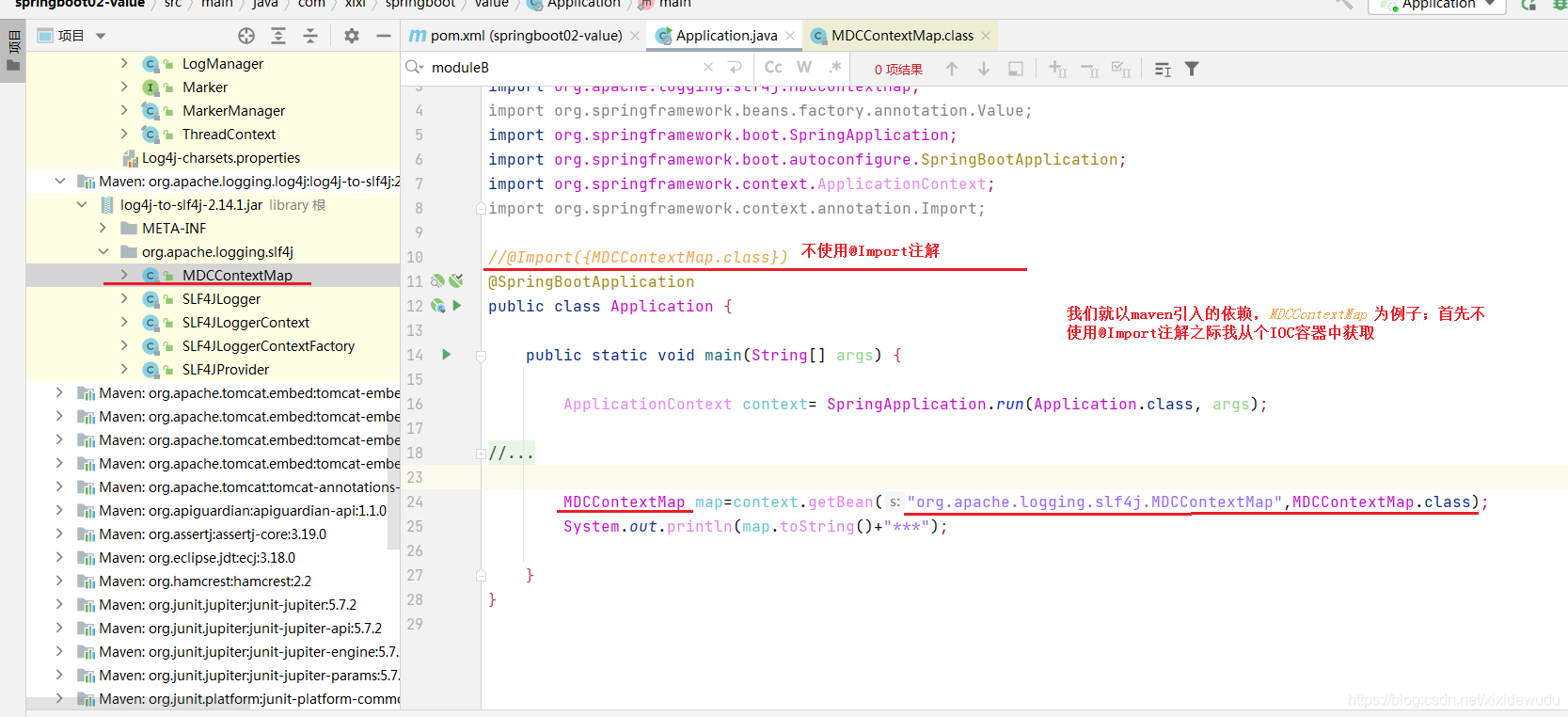Close the Application.java tab
This screenshot has width=1568, height=717.
click(x=790, y=36)
